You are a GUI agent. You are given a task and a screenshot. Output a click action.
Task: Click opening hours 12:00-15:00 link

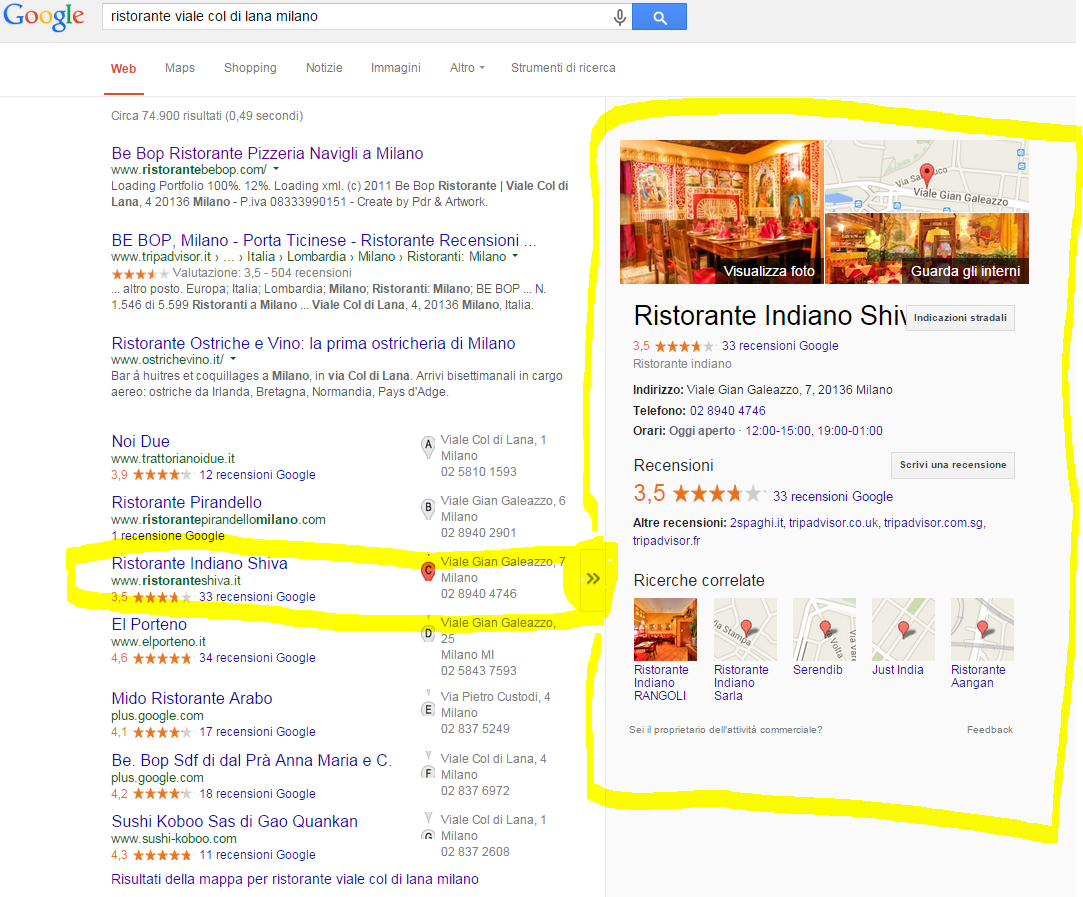tap(814, 430)
